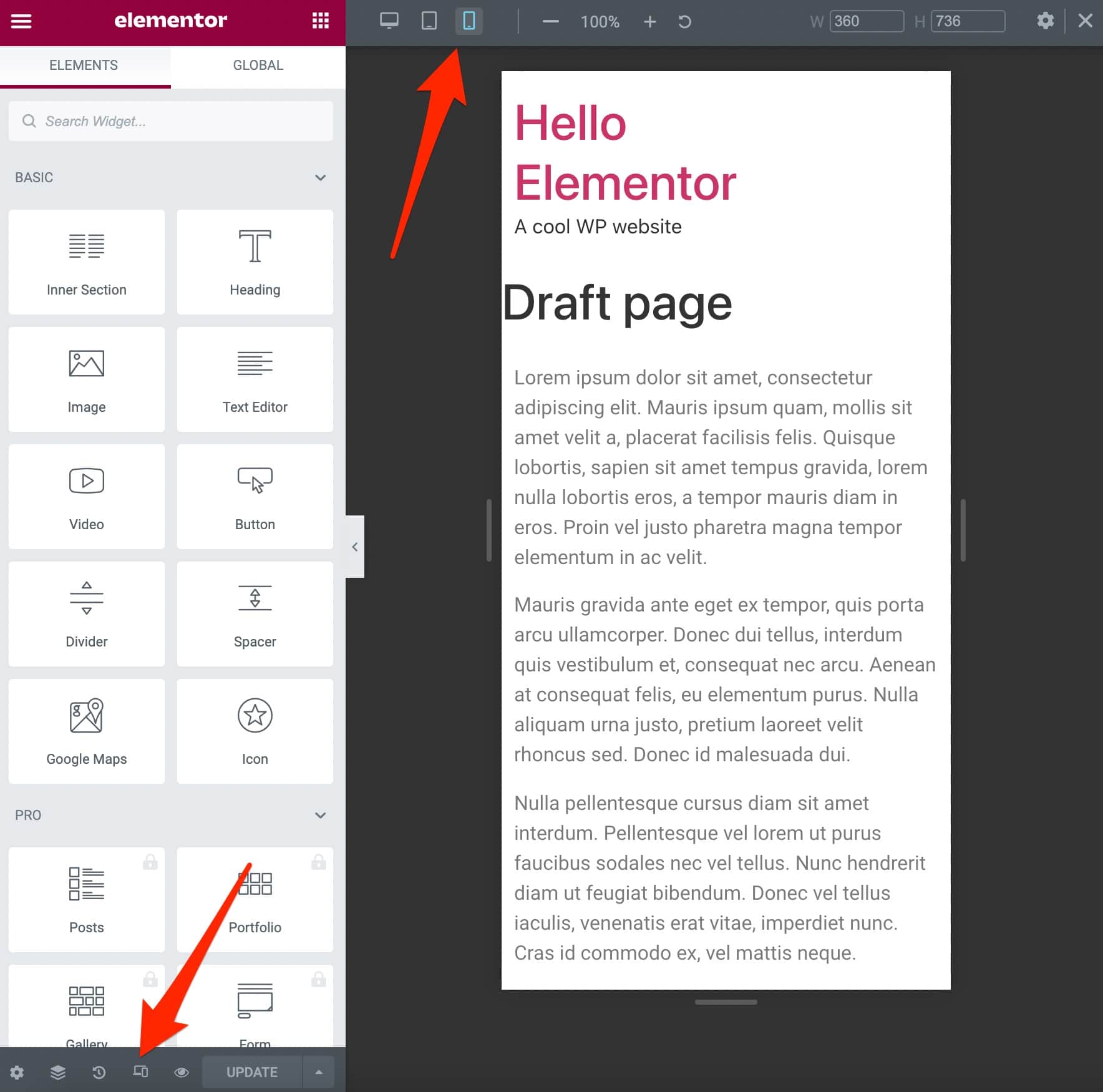Click the UPDATE button
Image resolution: width=1103 pixels, height=1092 pixels.
251,1071
